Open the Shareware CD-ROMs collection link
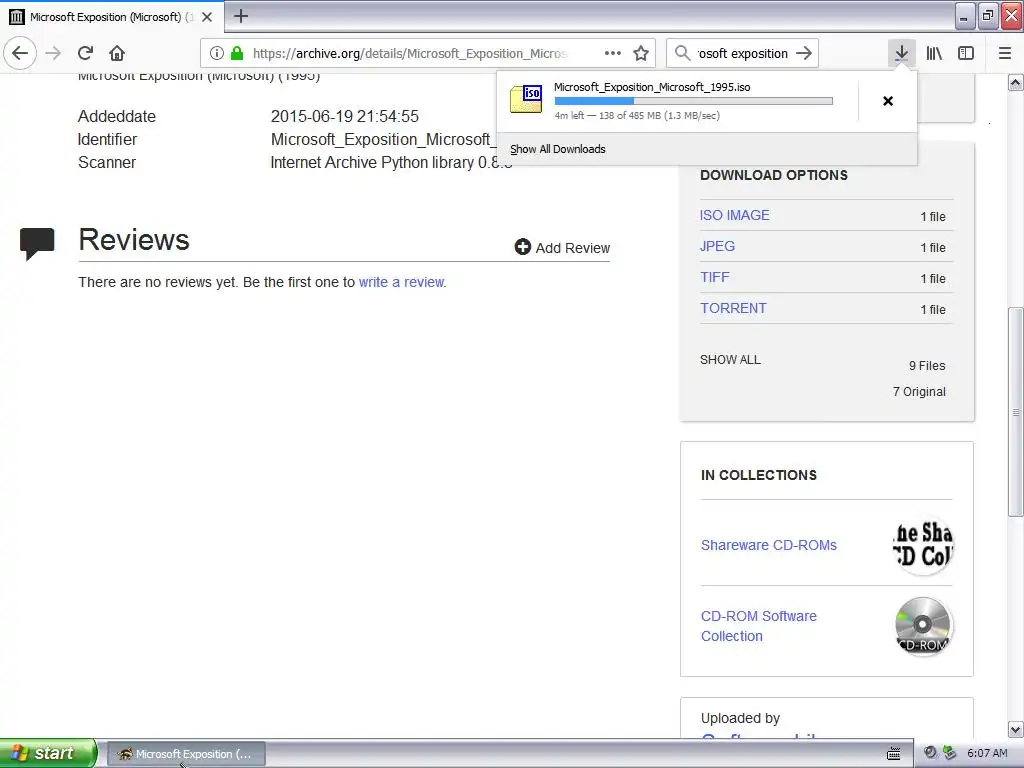The width and height of the screenshot is (1024, 768). pyautogui.click(x=769, y=545)
